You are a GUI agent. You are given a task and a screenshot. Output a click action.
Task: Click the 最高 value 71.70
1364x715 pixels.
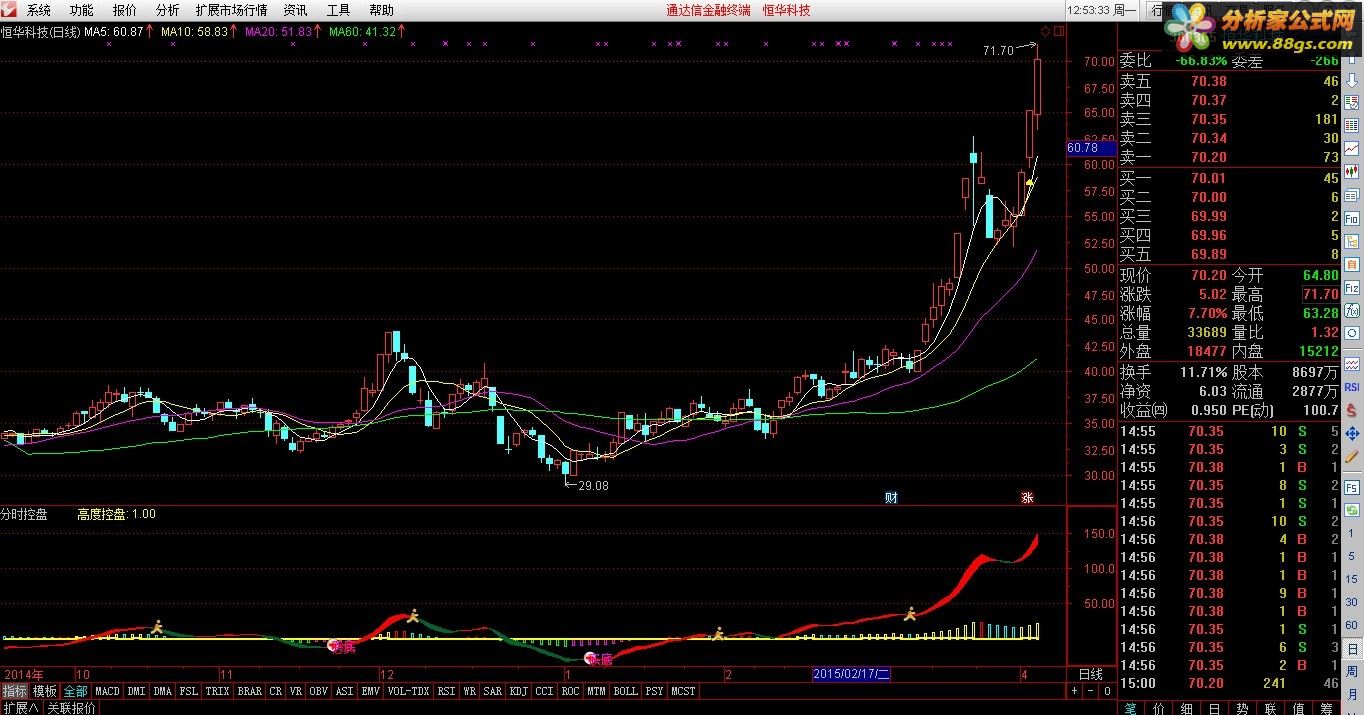[x=1320, y=294]
